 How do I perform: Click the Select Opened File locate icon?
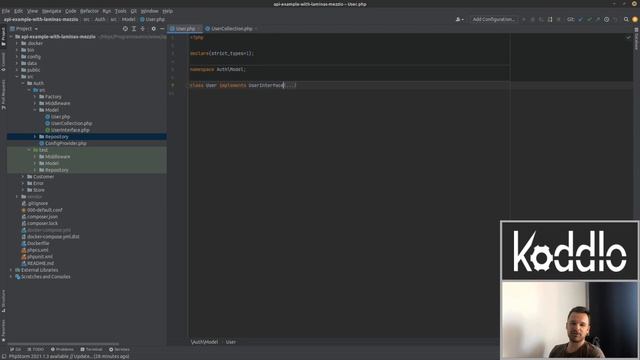[x=125, y=29]
